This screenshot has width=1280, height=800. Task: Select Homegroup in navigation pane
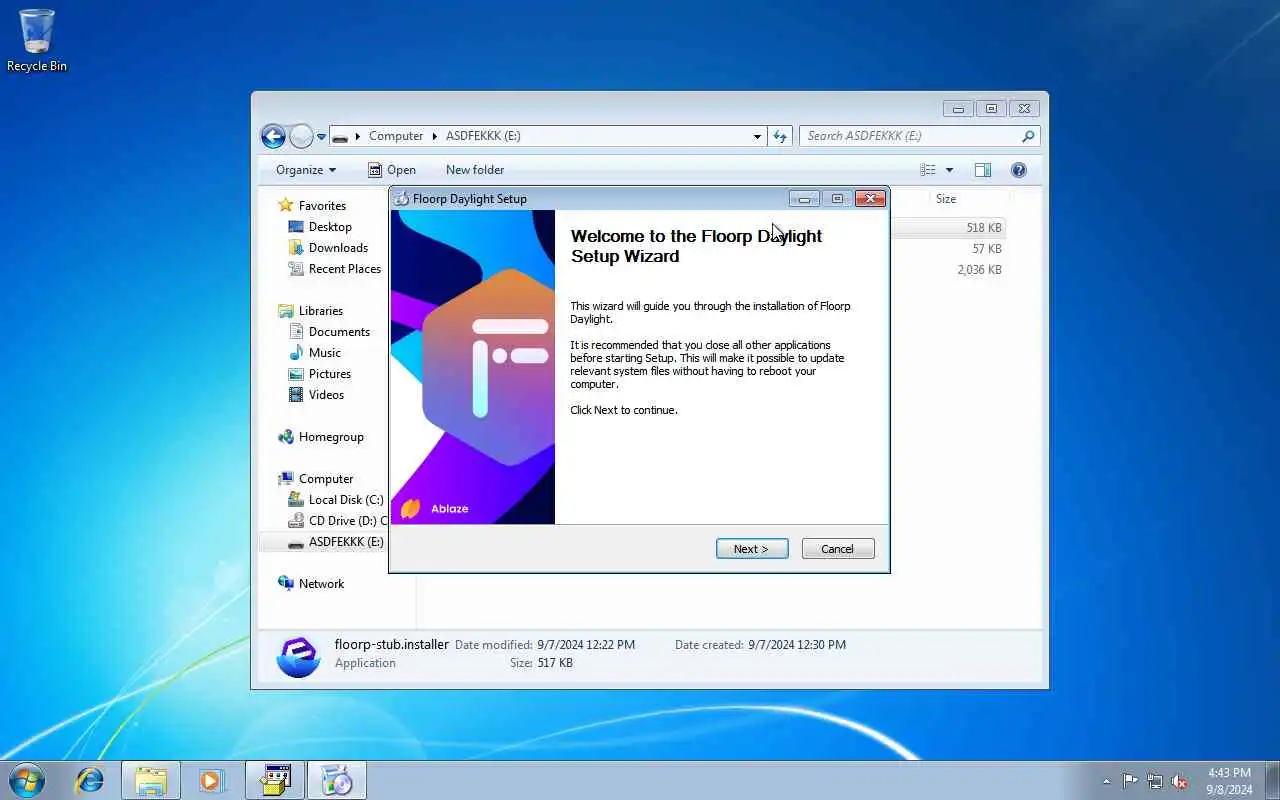tap(331, 437)
